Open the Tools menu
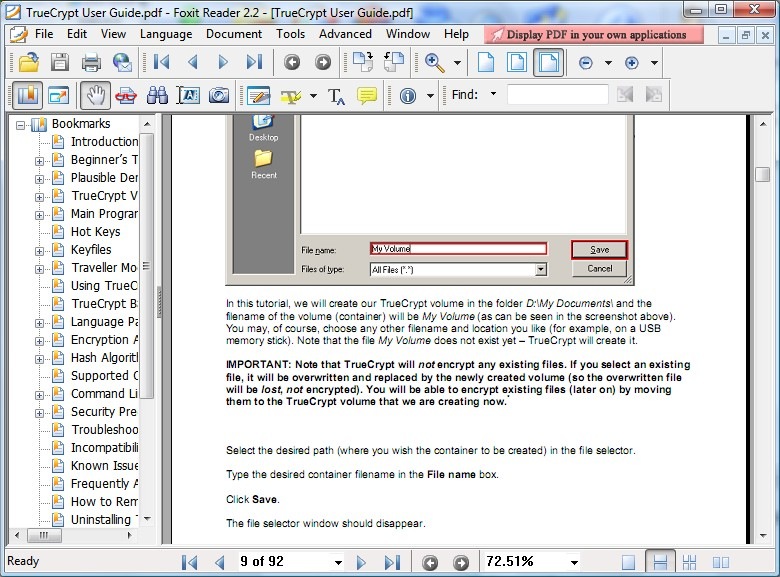The image size is (780, 577). coord(291,34)
